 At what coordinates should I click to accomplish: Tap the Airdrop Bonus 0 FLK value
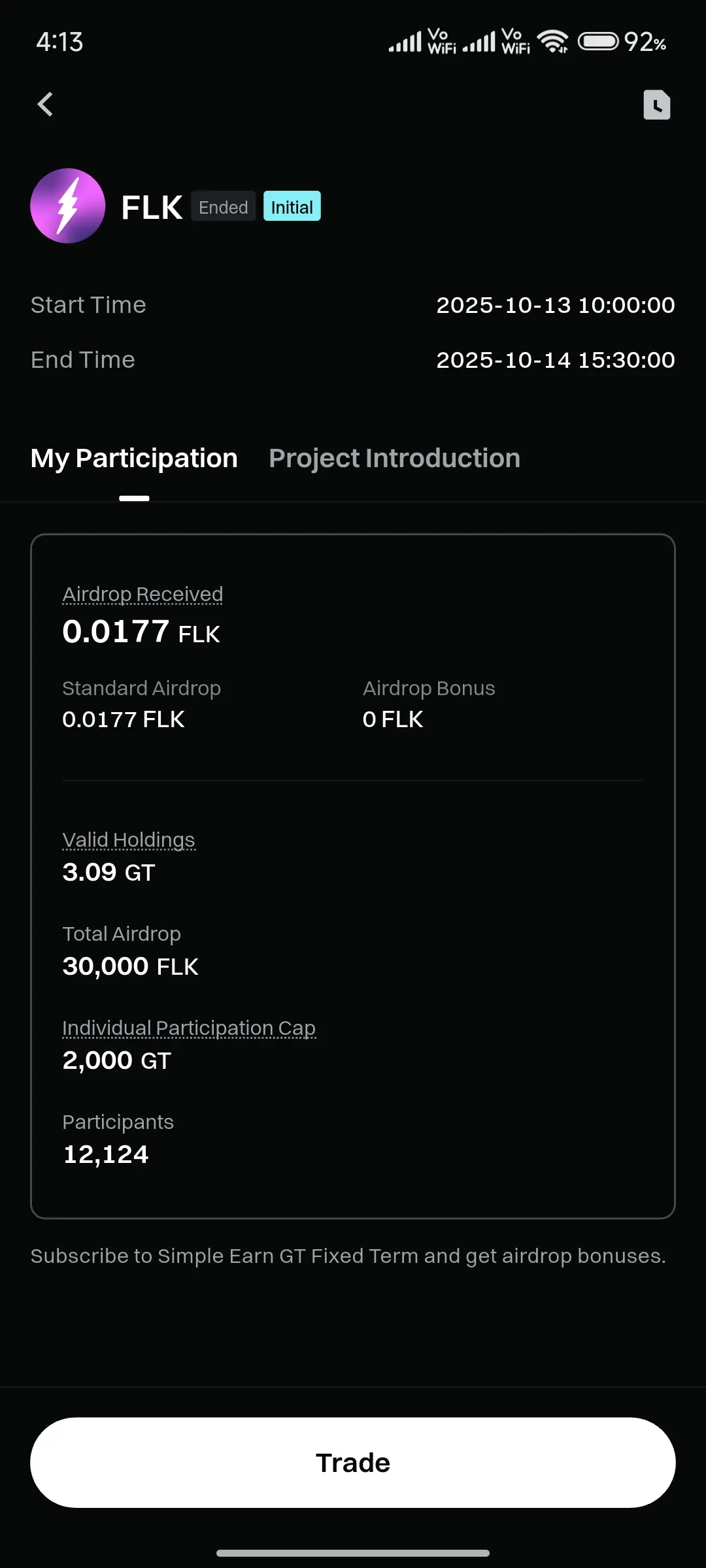[x=393, y=719]
